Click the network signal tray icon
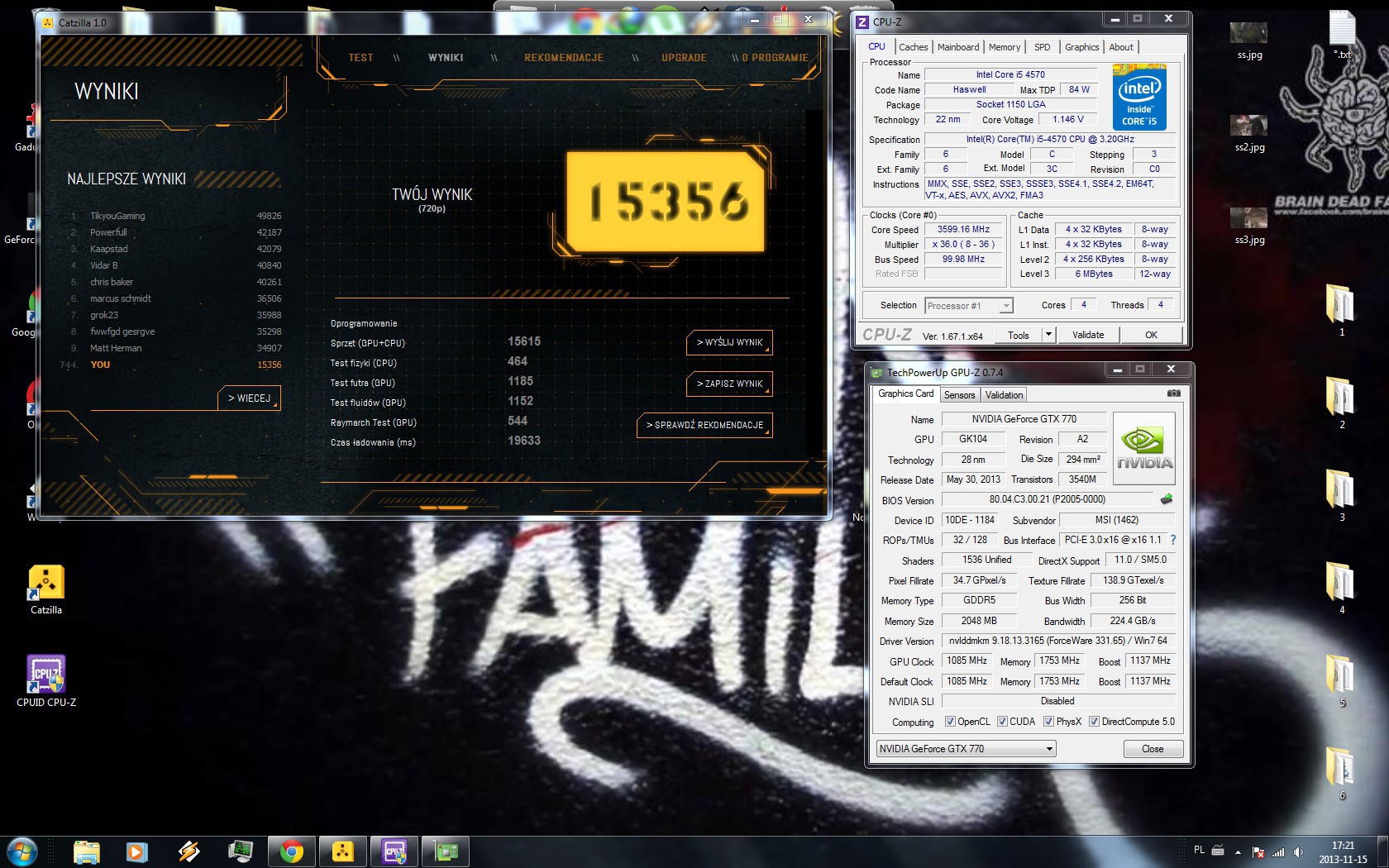This screenshot has width=1389, height=868. pos(1278,851)
